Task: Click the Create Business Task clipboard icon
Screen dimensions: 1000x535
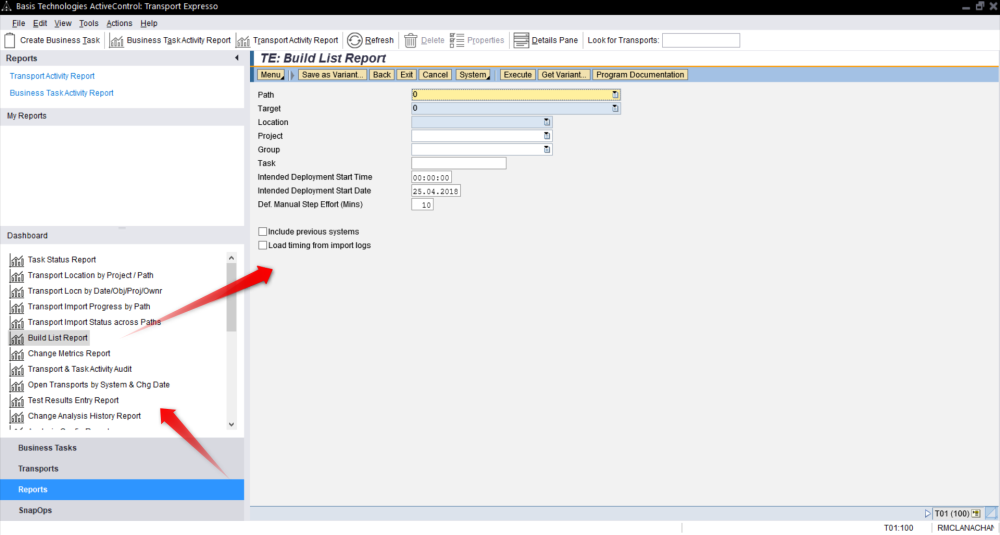Action: [x=10, y=40]
